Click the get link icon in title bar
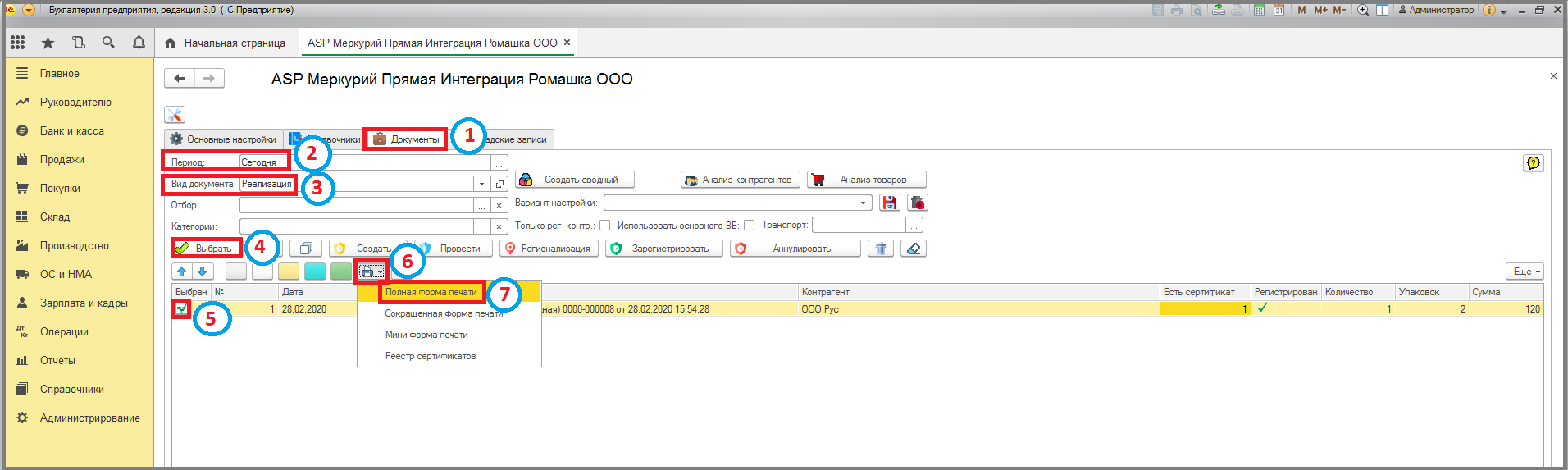Viewport: 1568px width, 470px height. click(1219, 10)
